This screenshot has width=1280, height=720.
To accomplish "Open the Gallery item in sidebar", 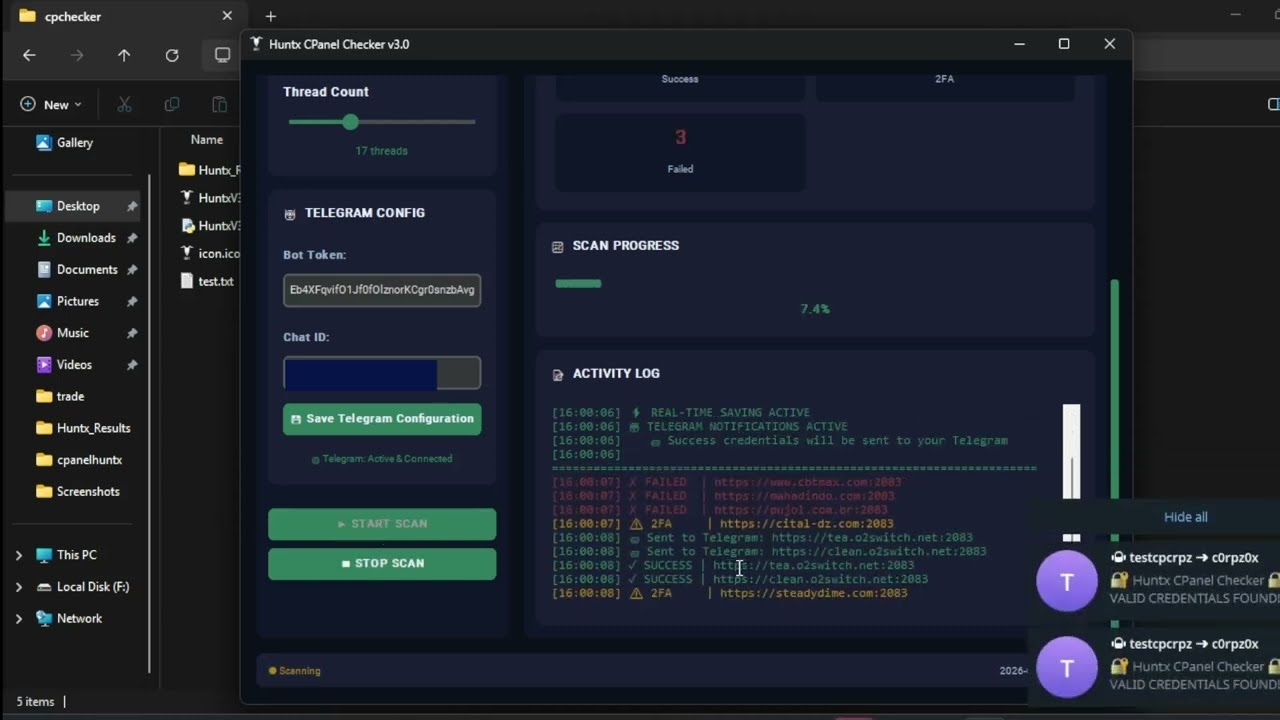I will coord(74,143).
